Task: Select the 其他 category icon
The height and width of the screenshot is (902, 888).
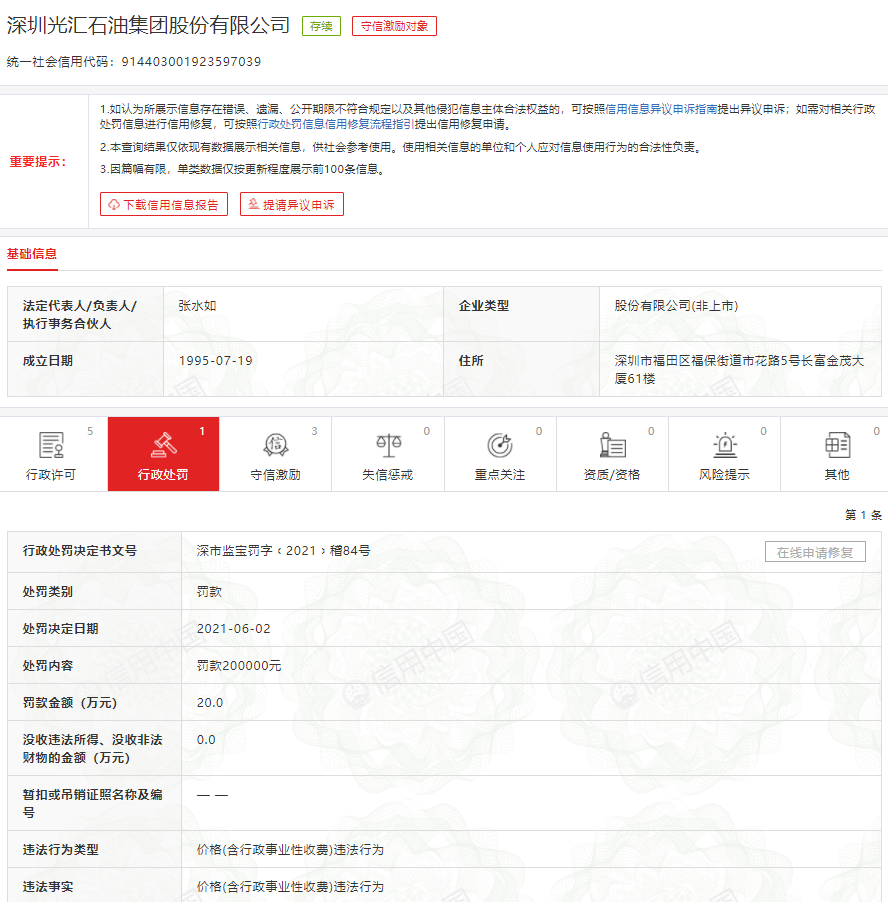Action: [836, 444]
